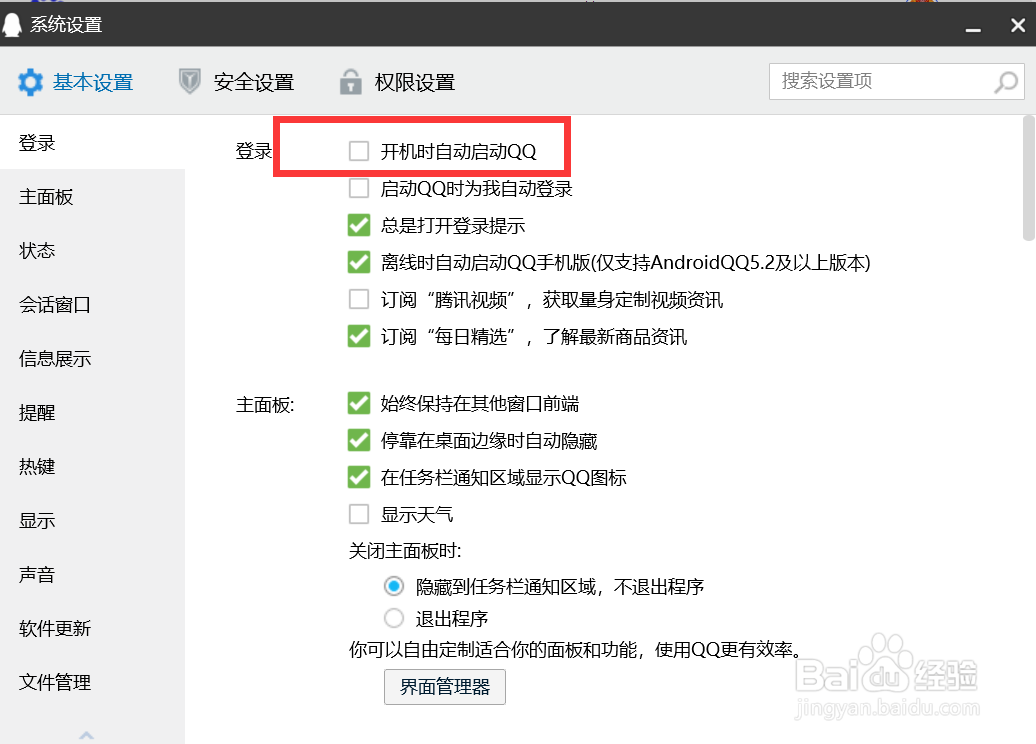Click the gear icon of 基本设置

(30, 83)
